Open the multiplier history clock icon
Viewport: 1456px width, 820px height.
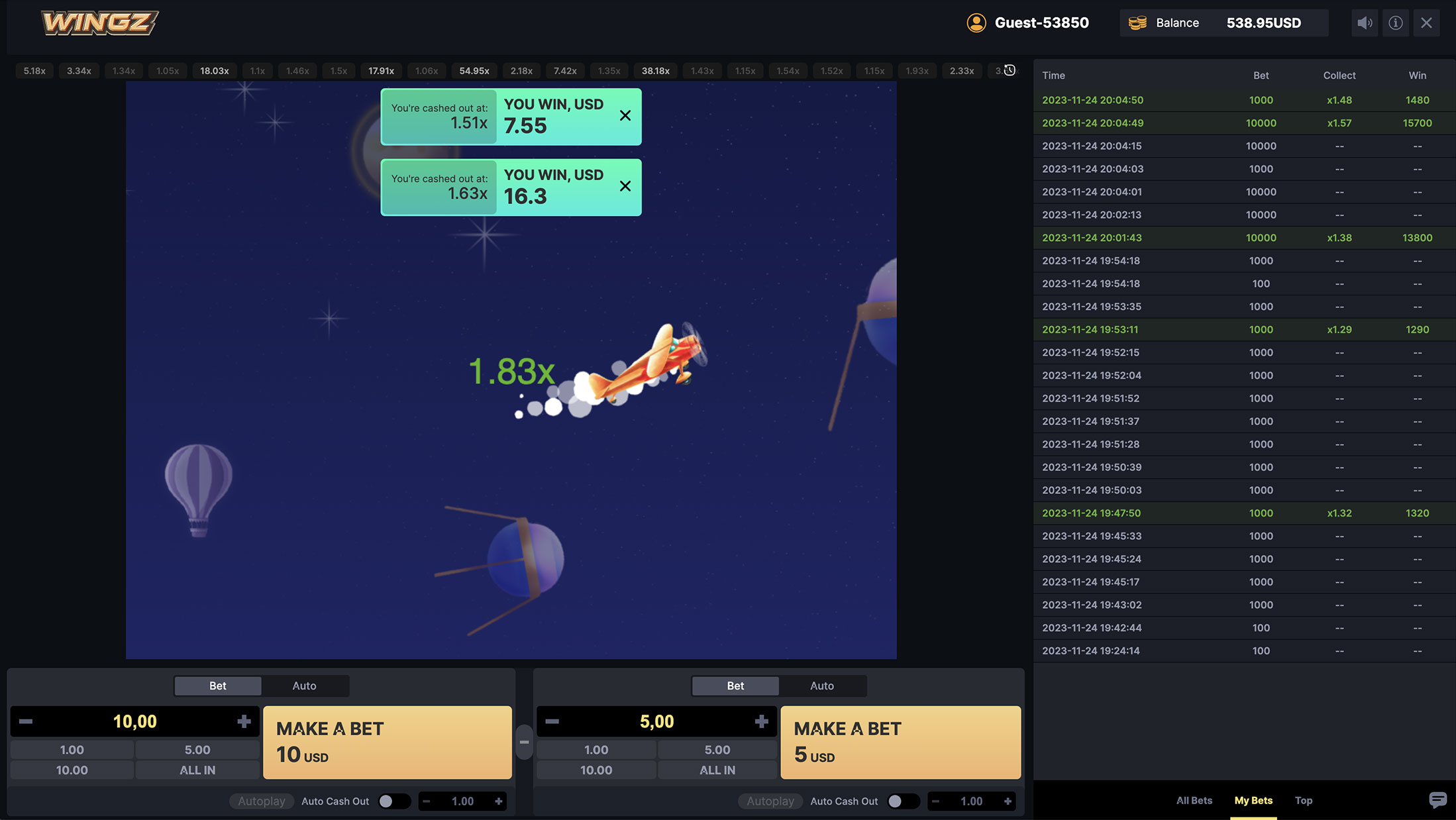(1010, 70)
